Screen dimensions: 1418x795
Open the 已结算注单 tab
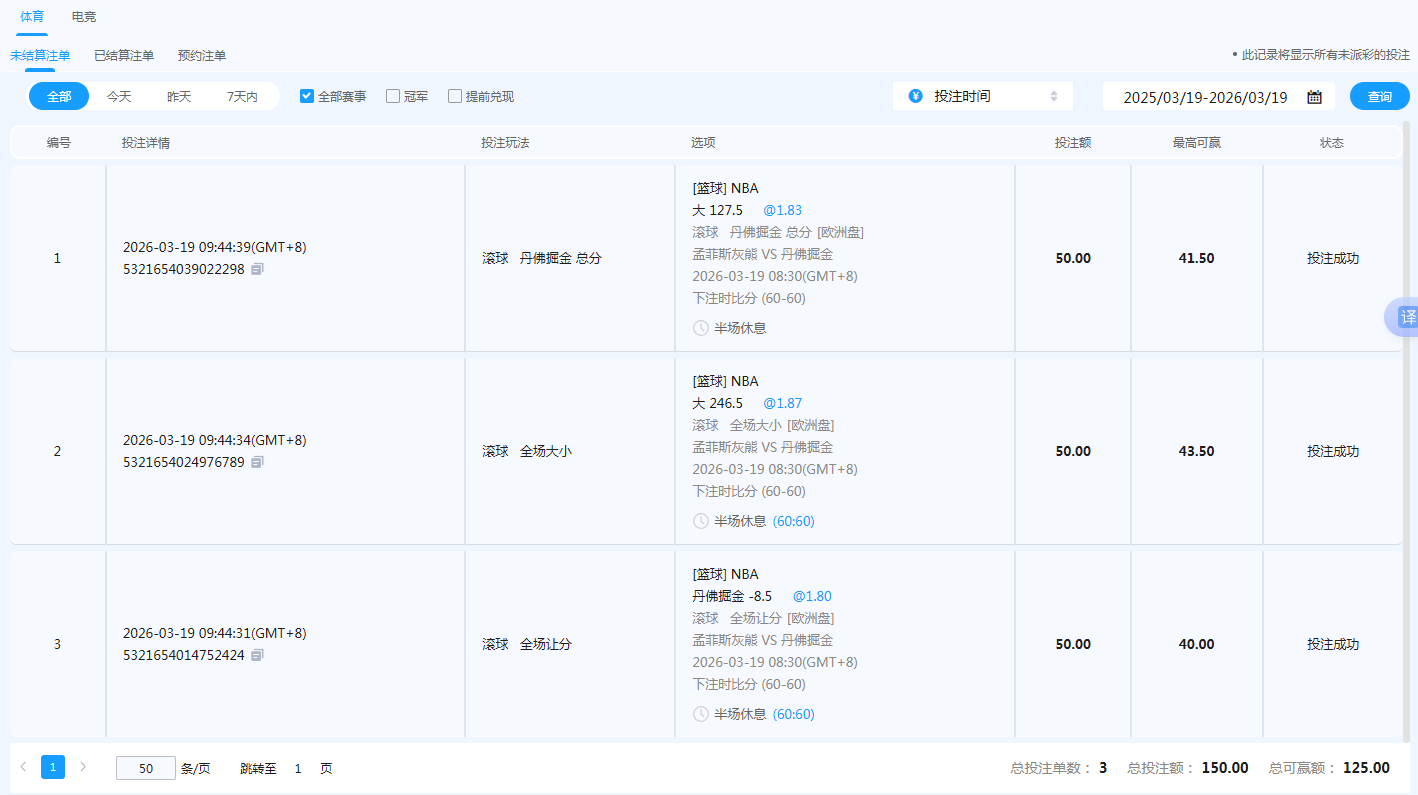pos(123,55)
